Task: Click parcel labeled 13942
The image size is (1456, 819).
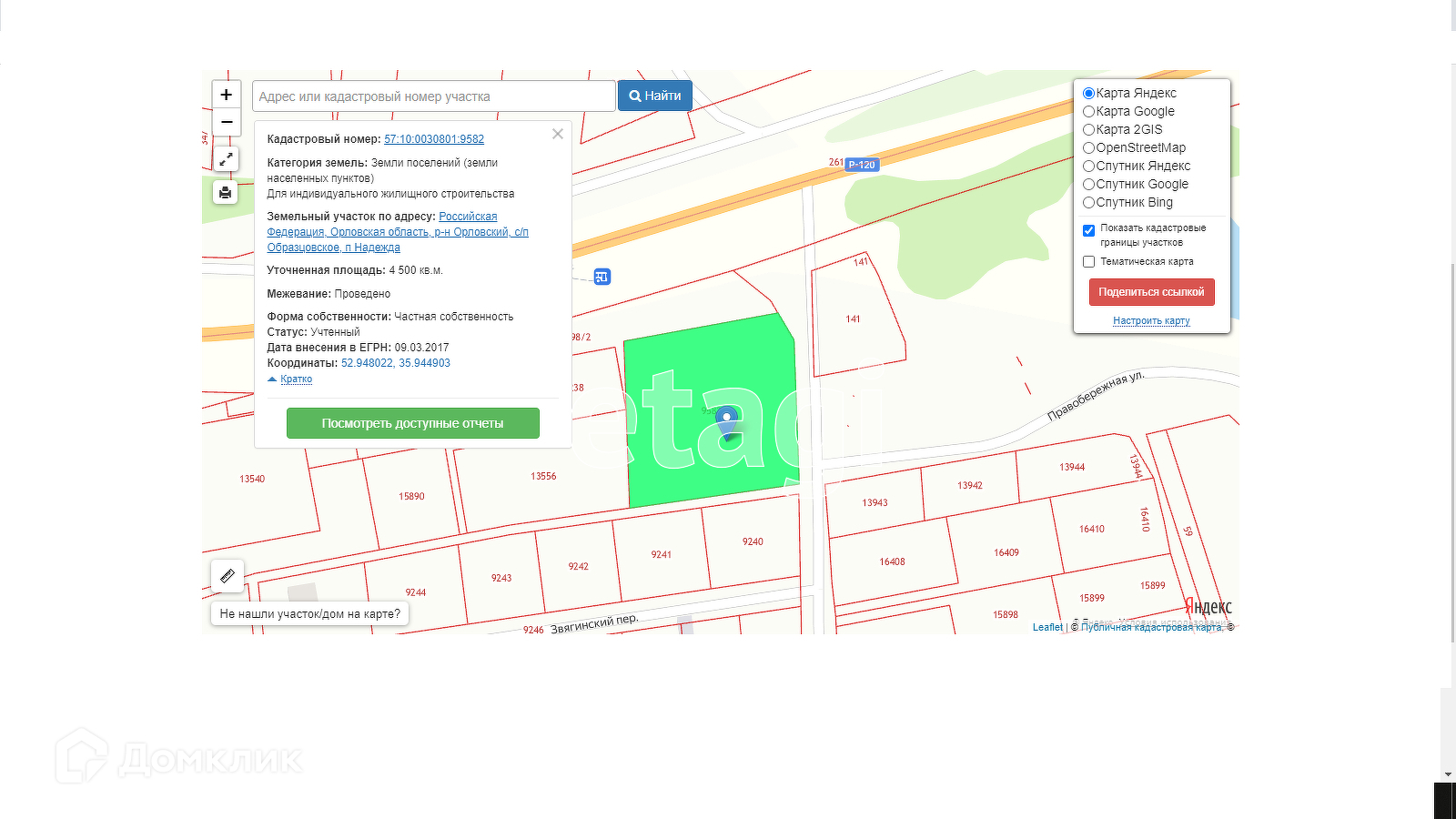Action: tap(970, 485)
